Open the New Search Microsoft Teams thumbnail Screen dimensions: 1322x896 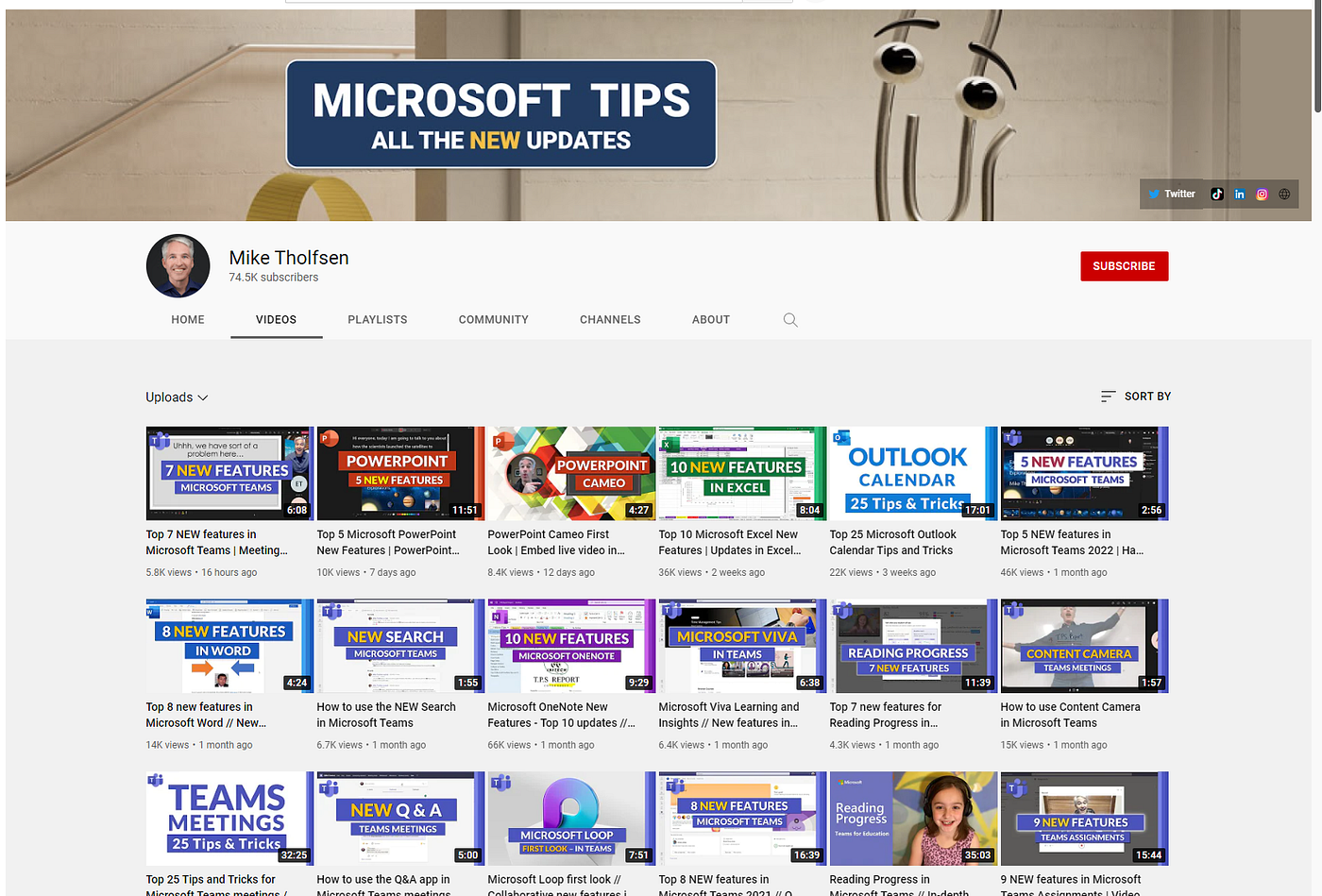(x=400, y=646)
